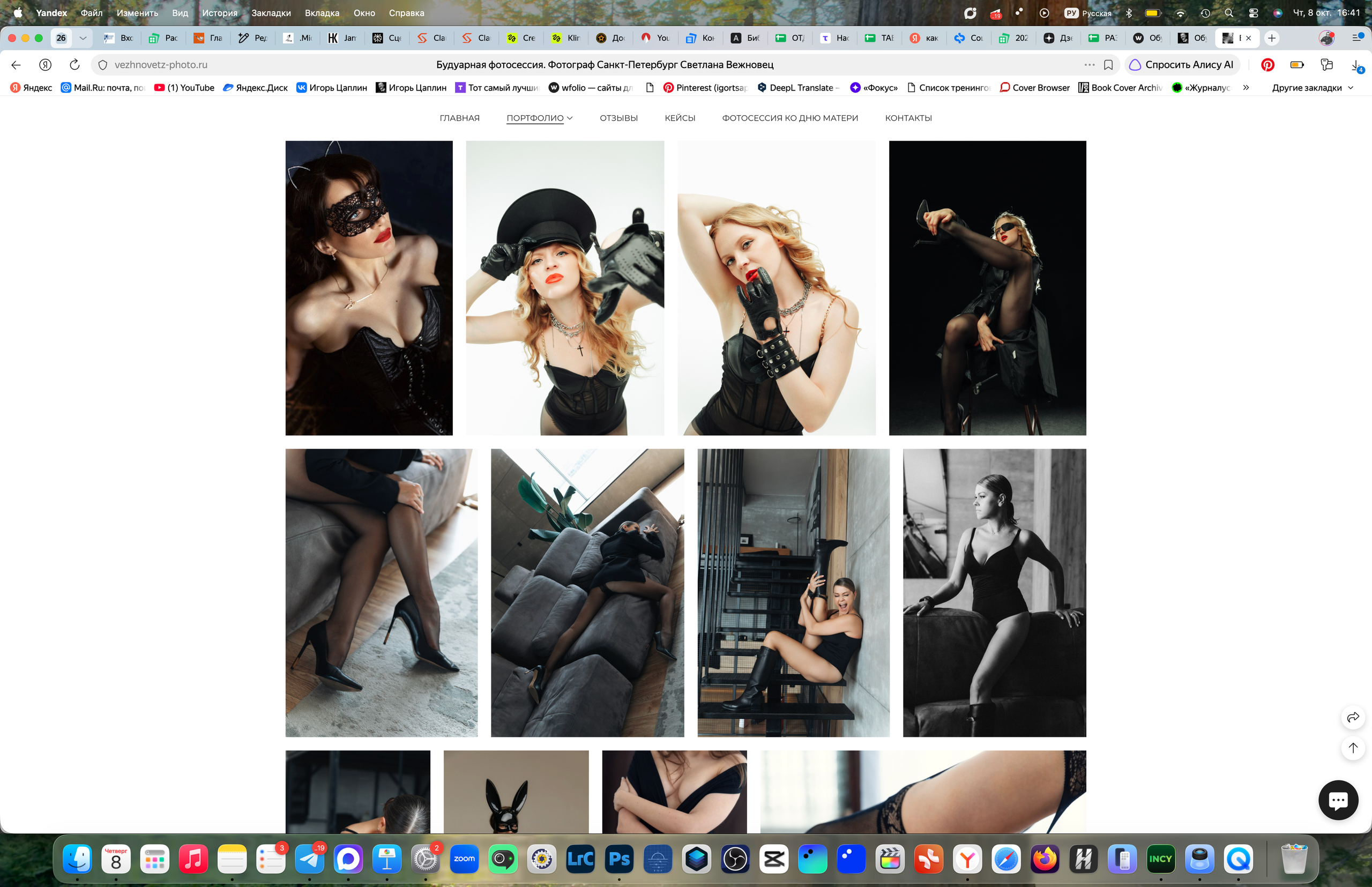The width and height of the screenshot is (1372, 887).
Task: Open the Вкладка menu
Action: tap(322, 13)
